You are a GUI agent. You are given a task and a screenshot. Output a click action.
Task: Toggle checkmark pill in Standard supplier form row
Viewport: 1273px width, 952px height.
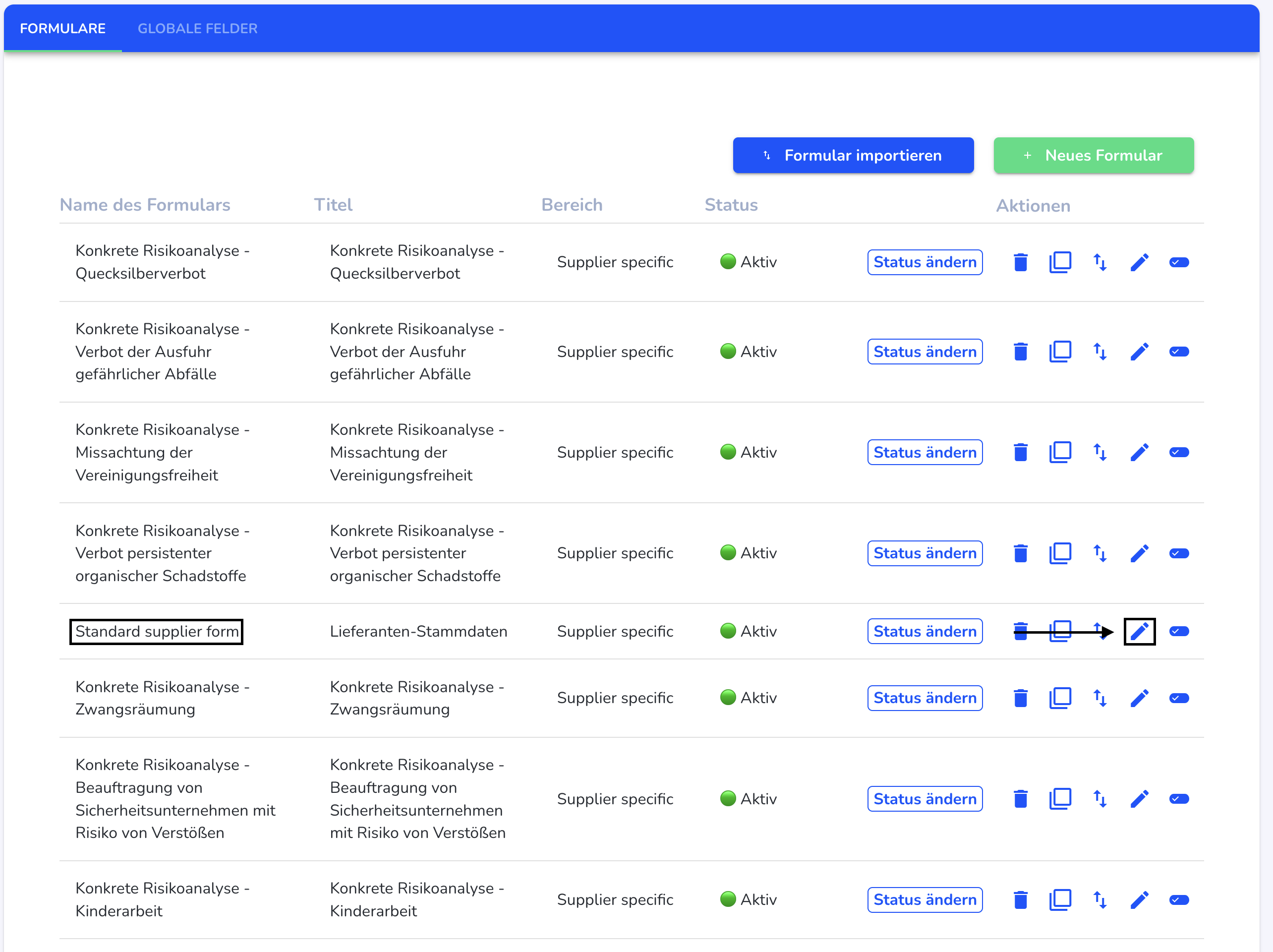(1179, 631)
